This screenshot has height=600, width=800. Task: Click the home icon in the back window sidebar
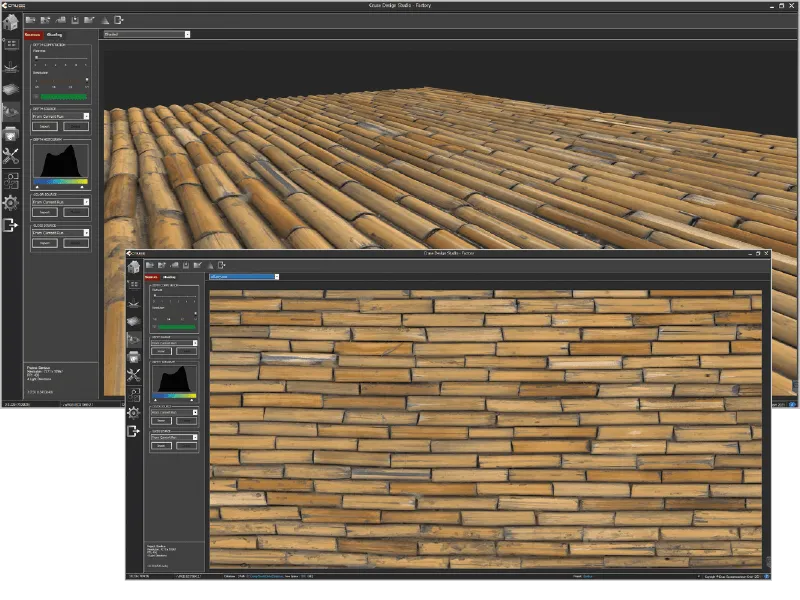[11, 22]
